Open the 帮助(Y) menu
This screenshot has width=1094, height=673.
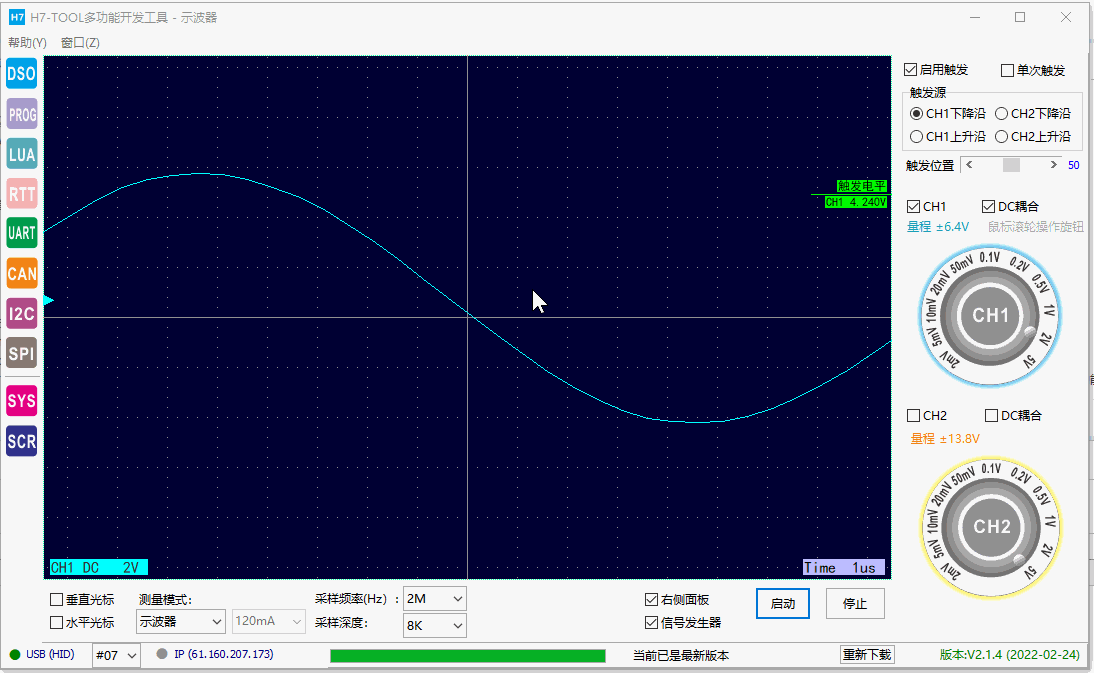point(27,43)
